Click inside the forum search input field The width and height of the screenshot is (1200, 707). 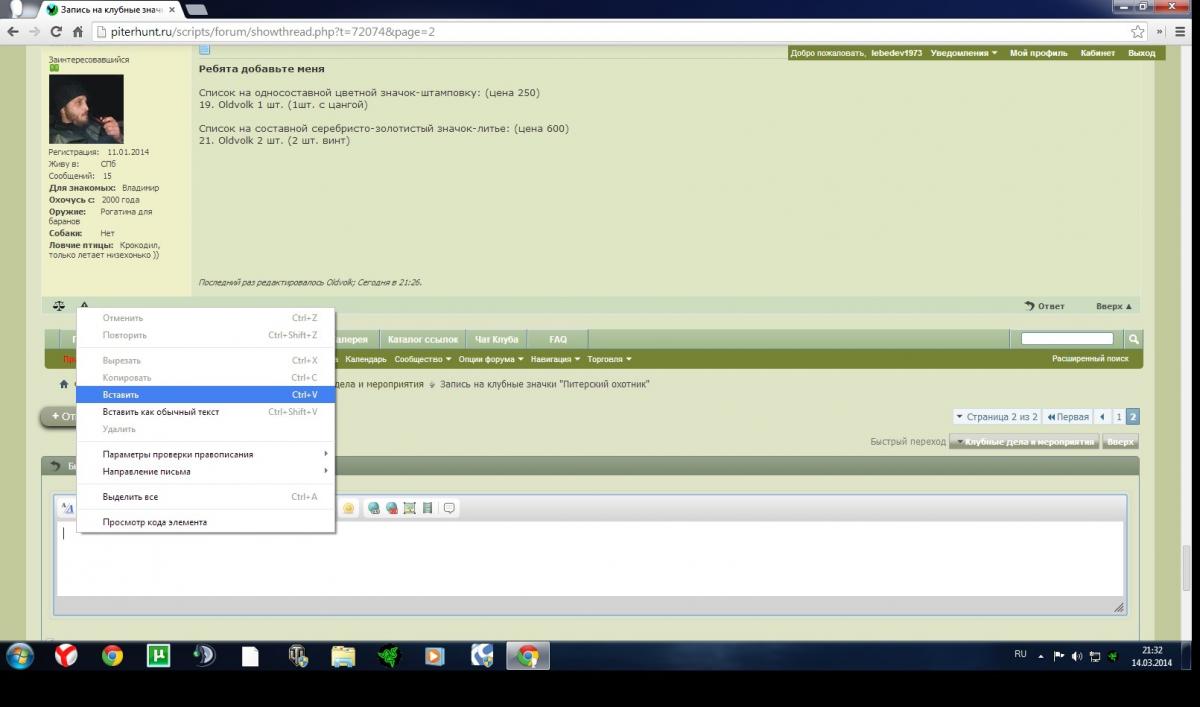(1067, 339)
